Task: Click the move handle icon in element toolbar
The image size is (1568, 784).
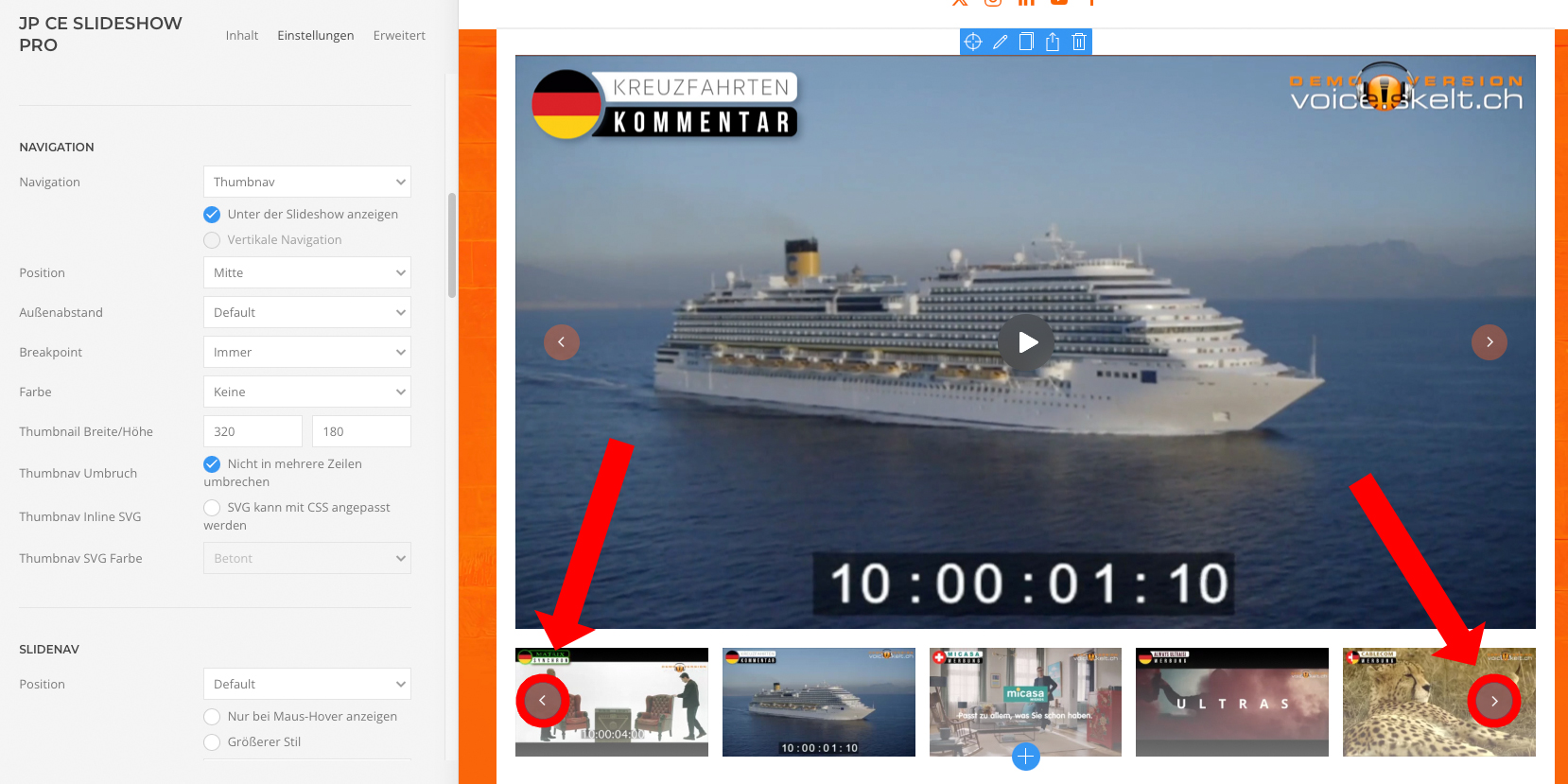Action: point(973,42)
